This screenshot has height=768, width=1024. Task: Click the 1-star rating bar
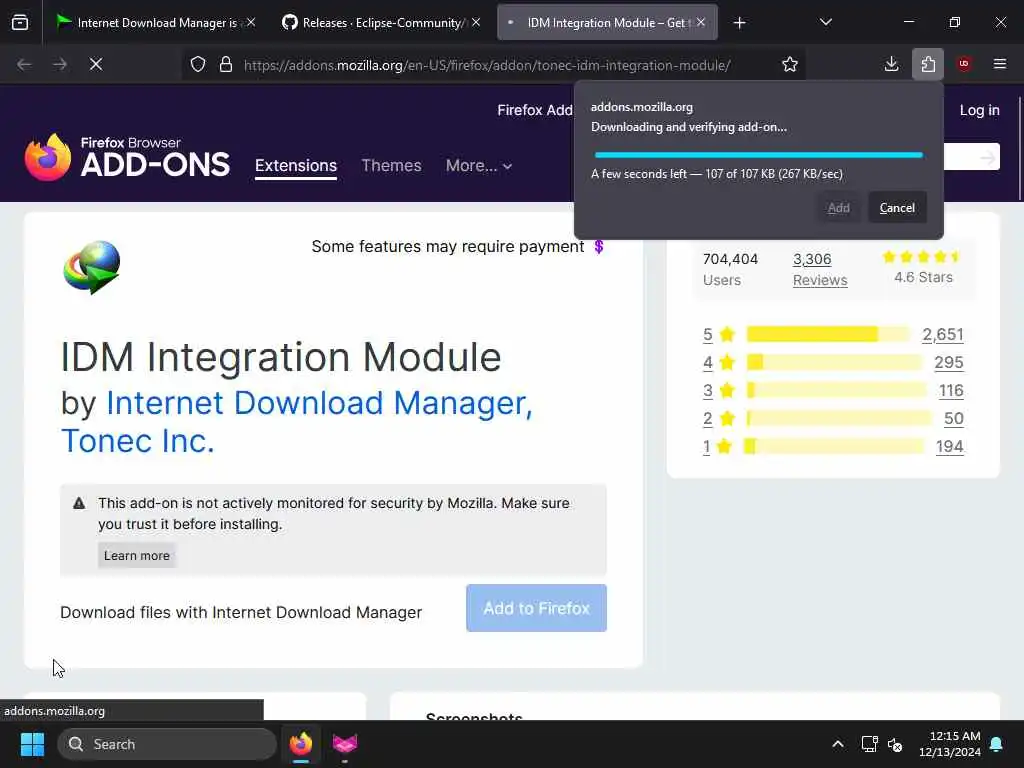(x=835, y=447)
